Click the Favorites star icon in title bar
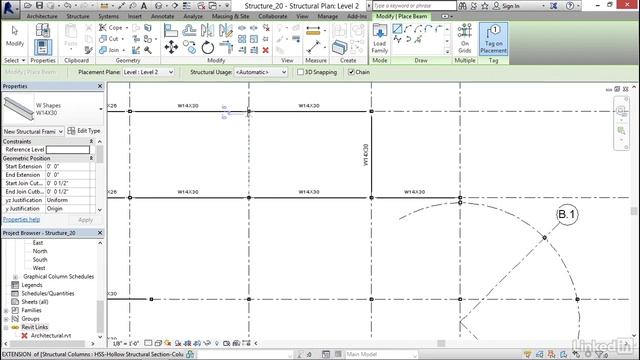Screen dimensions: 640x360 point(485,6)
